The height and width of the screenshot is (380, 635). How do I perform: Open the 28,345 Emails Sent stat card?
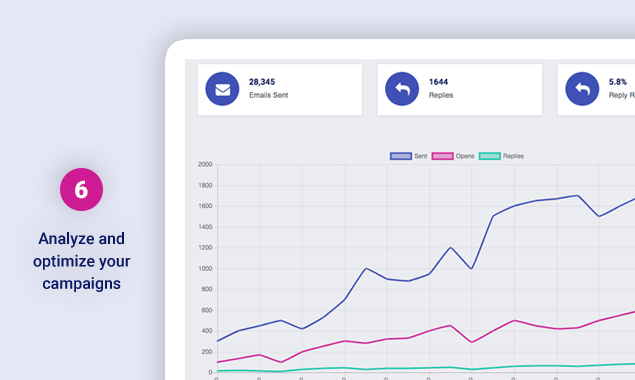280,90
